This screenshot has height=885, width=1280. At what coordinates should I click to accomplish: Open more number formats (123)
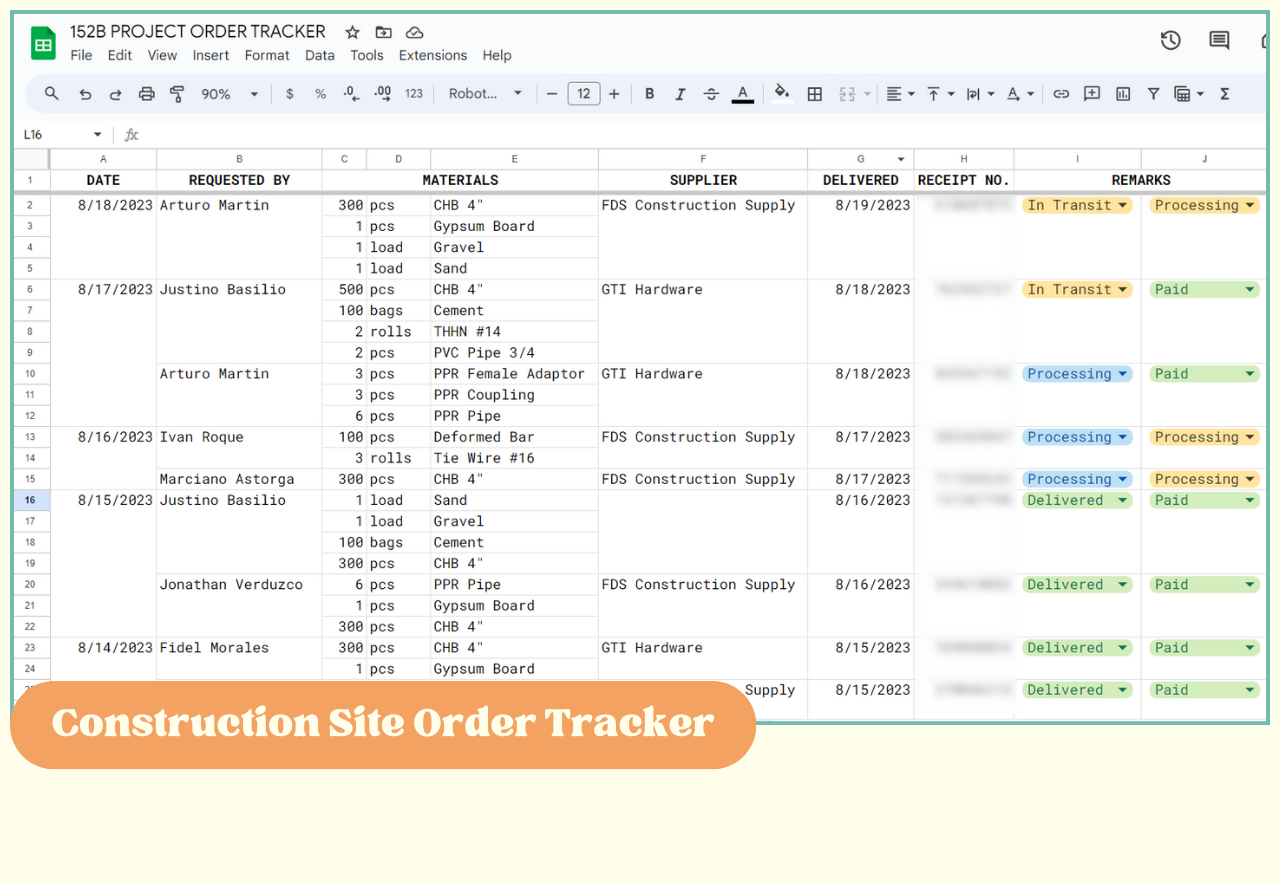coord(414,94)
